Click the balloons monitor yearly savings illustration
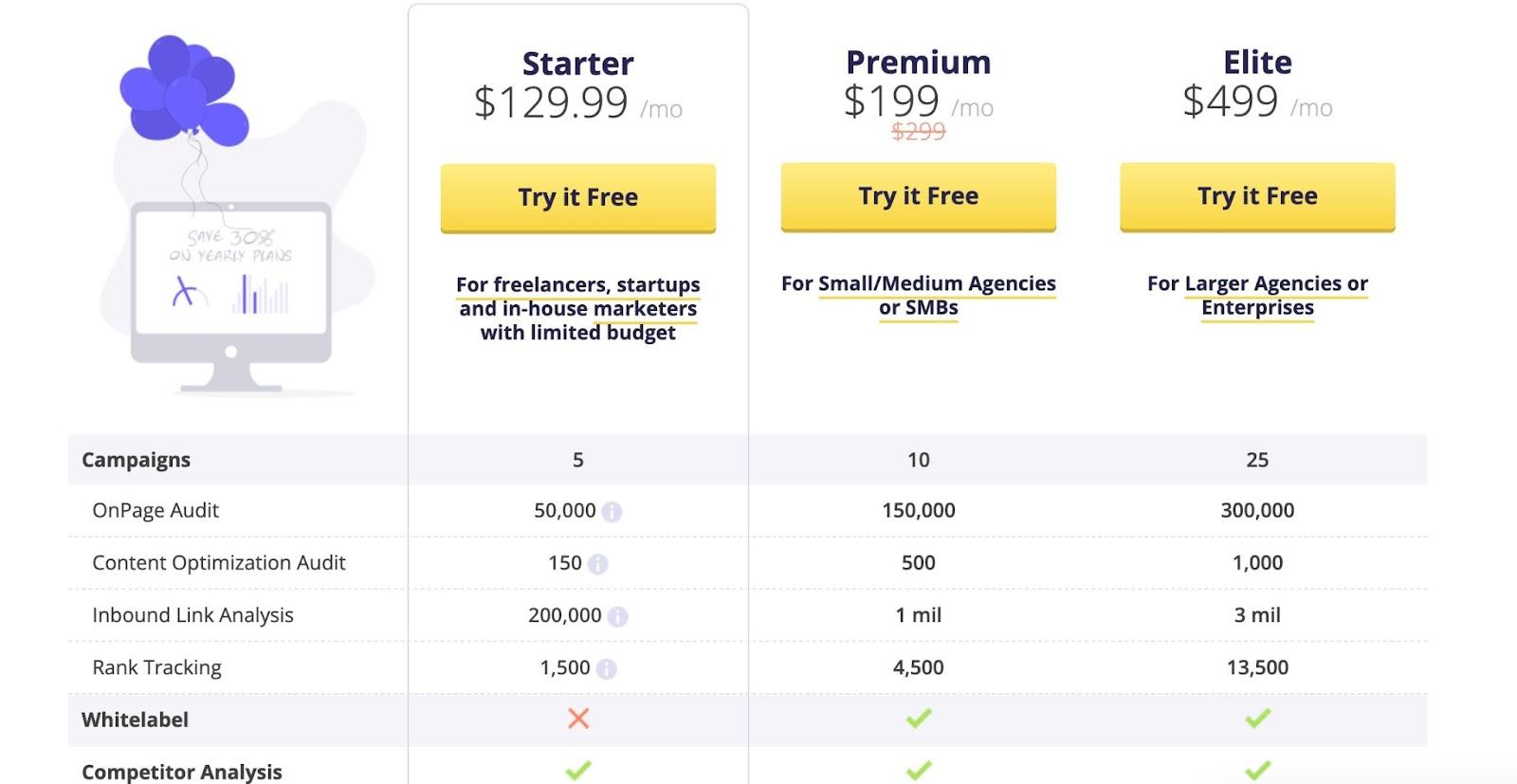The width and height of the screenshot is (1517, 784). click(x=232, y=218)
